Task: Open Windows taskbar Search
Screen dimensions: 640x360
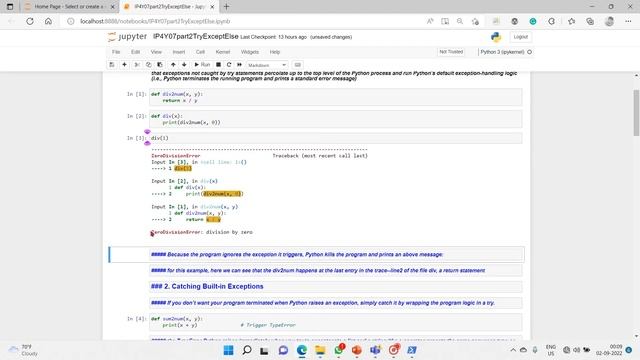Action: click(247, 350)
